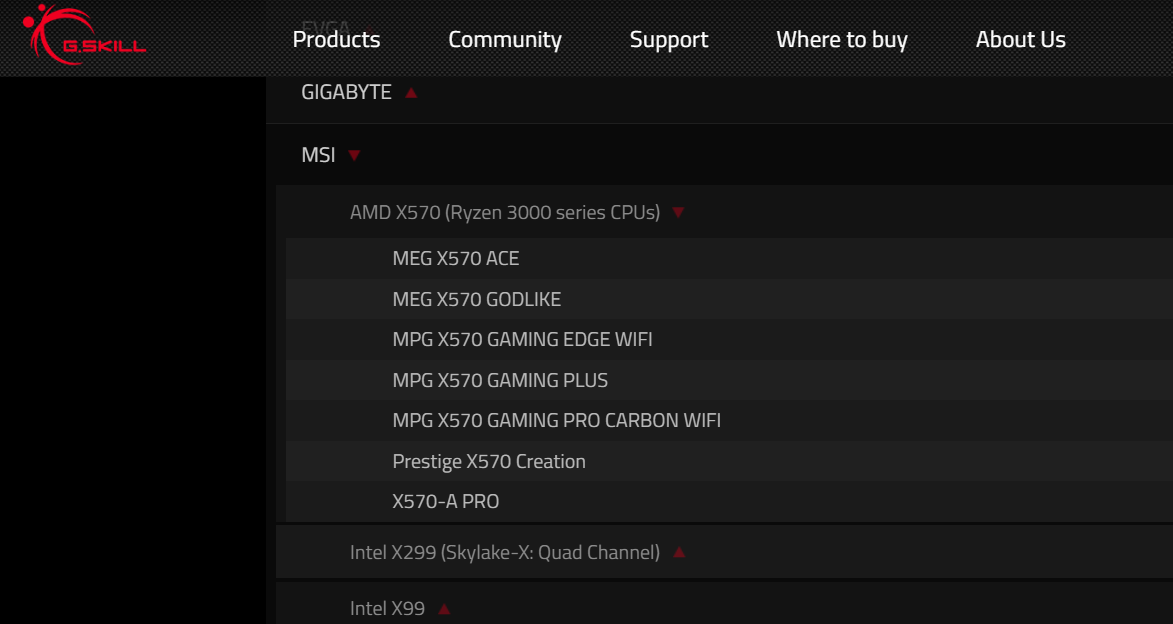The width and height of the screenshot is (1173, 624).
Task: Click the GIGABYTE brand label
Action: pos(346,92)
